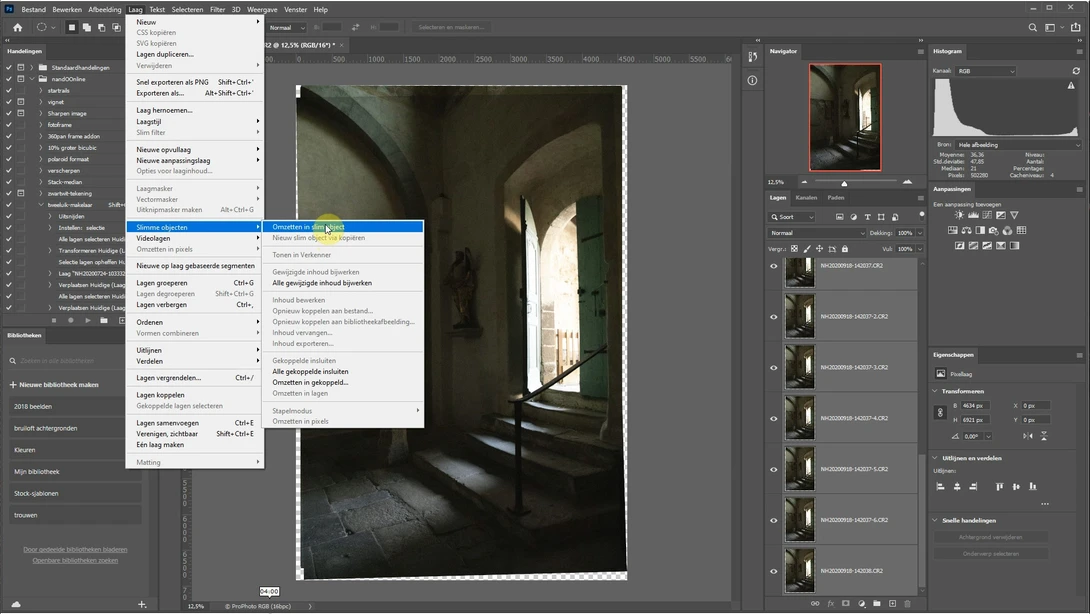The height and width of the screenshot is (614, 1090).
Task: Open the Kanaal RGB dropdown in Histogram
Action: pyautogui.click(x=986, y=71)
